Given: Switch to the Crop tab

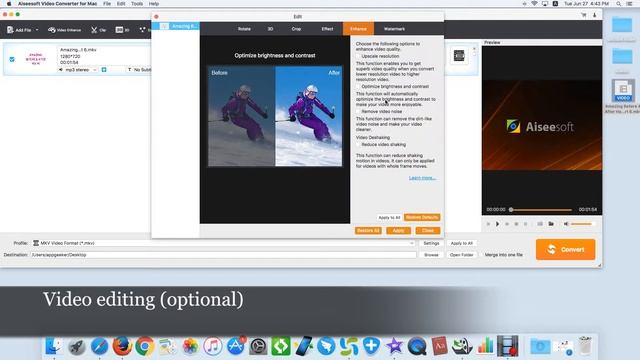Looking at the screenshot, I should (296, 29).
